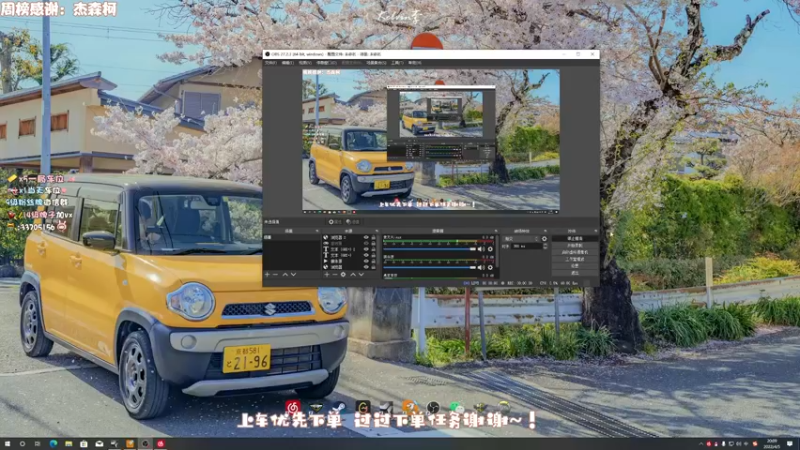This screenshot has height=450, width=800.
Task: Open OBS 设置 from Controls
Action: point(575,266)
